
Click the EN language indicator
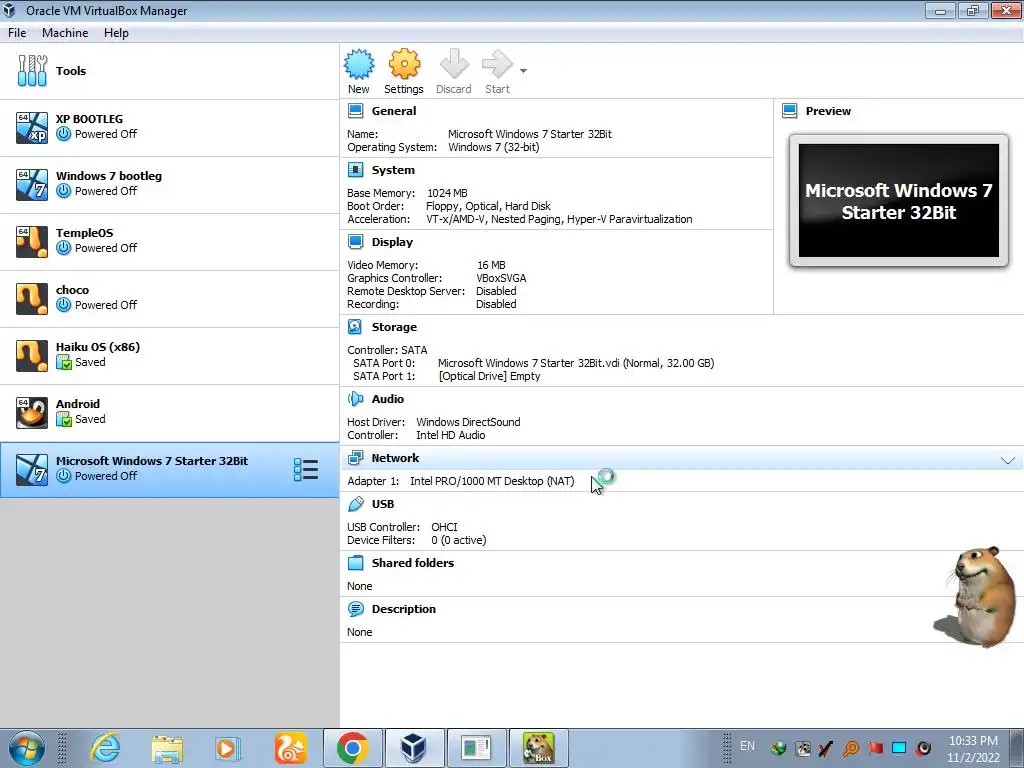point(747,746)
